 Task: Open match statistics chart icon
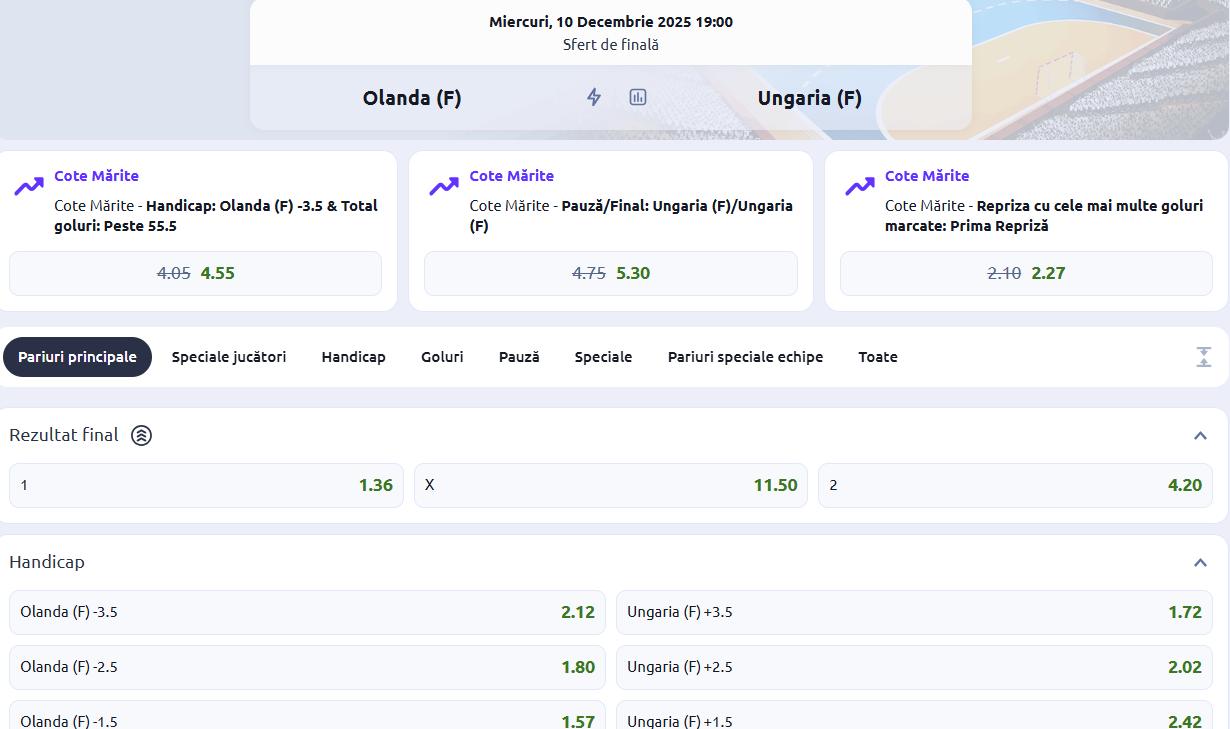point(638,97)
